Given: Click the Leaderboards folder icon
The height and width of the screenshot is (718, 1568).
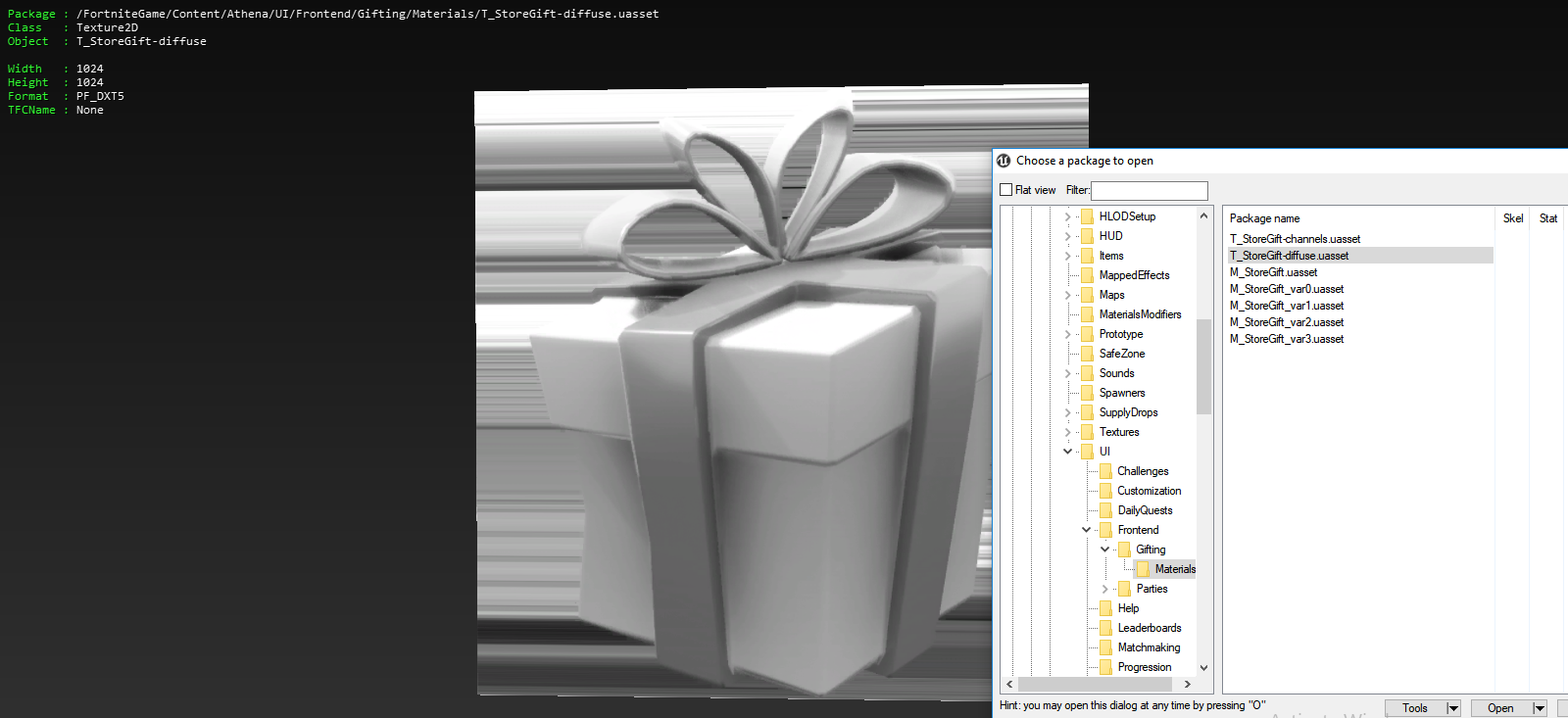Looking at the screenshot, I should pos(1105,628).
